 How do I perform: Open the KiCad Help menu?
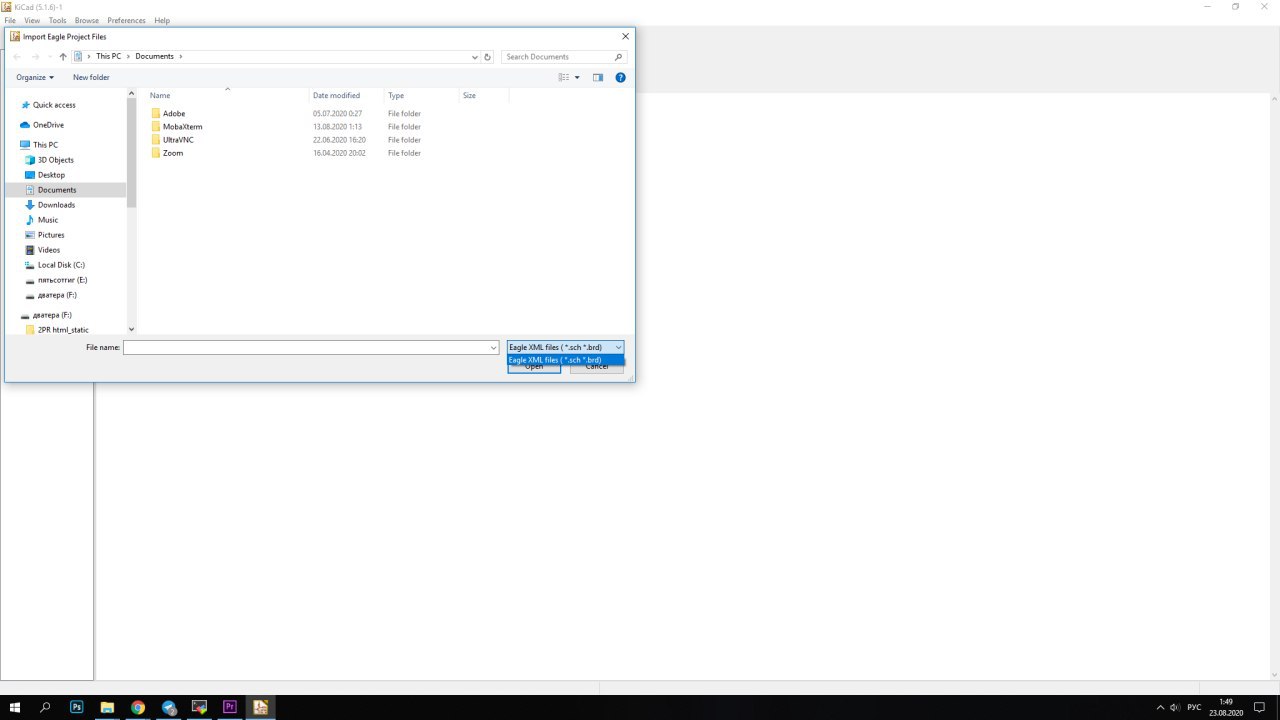tap(162, 20)
